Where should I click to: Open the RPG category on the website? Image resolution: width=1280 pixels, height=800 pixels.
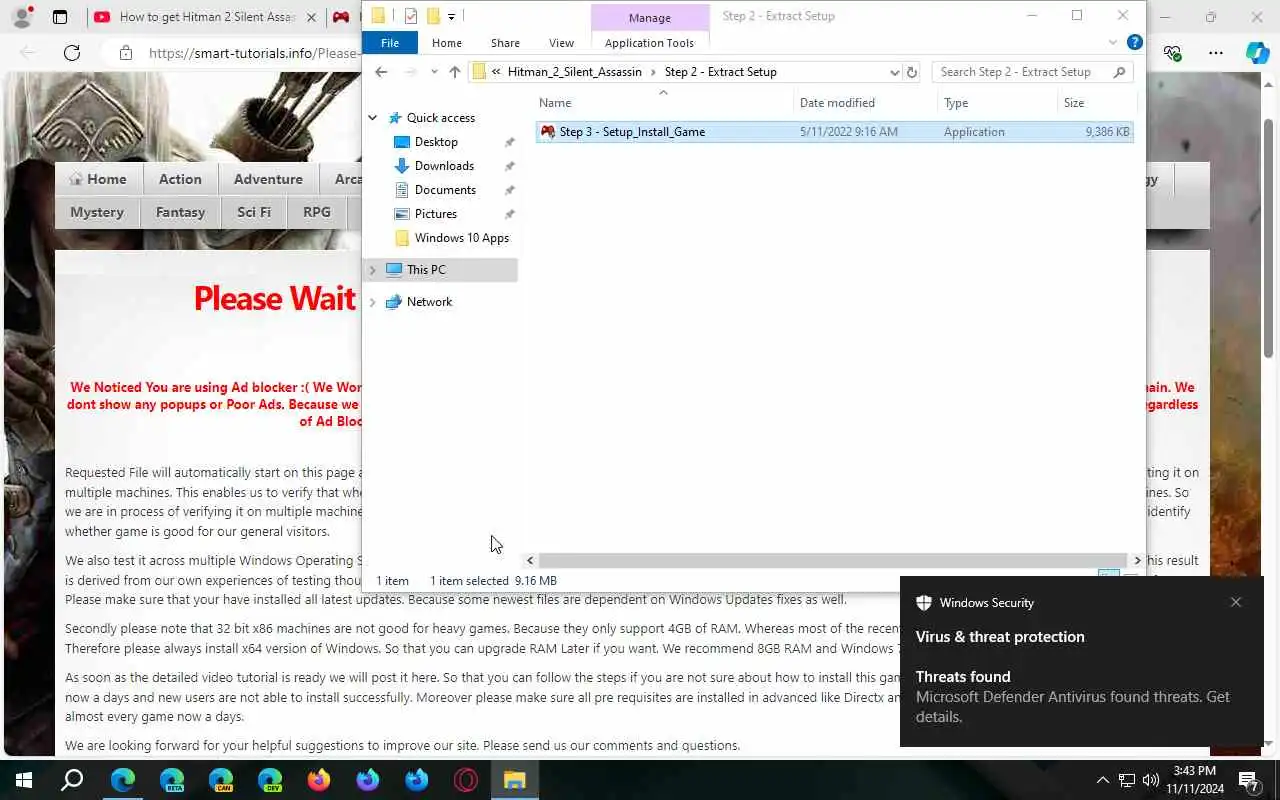[x=317, y=212]
